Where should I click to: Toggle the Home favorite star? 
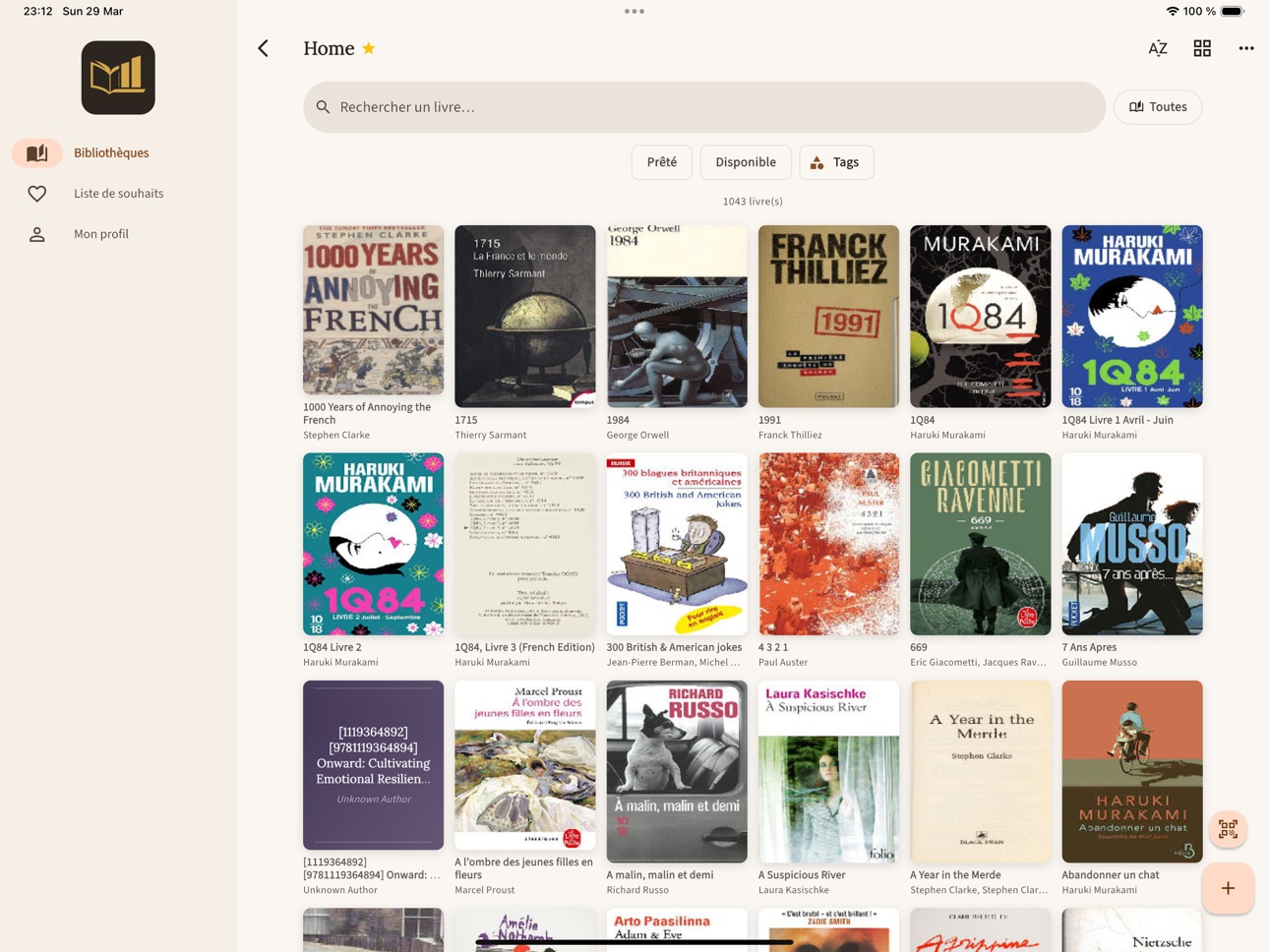click(x=369, y=48)
